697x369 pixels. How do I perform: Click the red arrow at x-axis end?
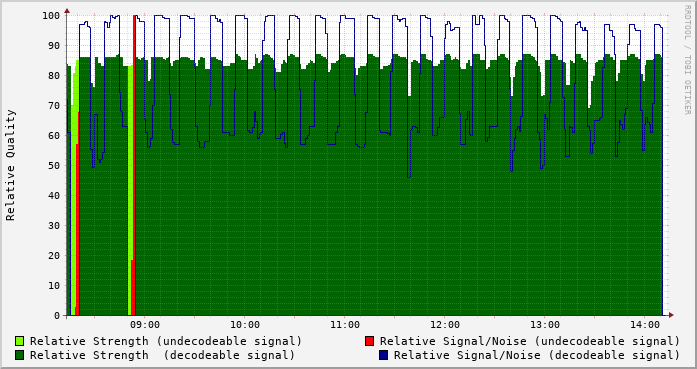[671, 315]
